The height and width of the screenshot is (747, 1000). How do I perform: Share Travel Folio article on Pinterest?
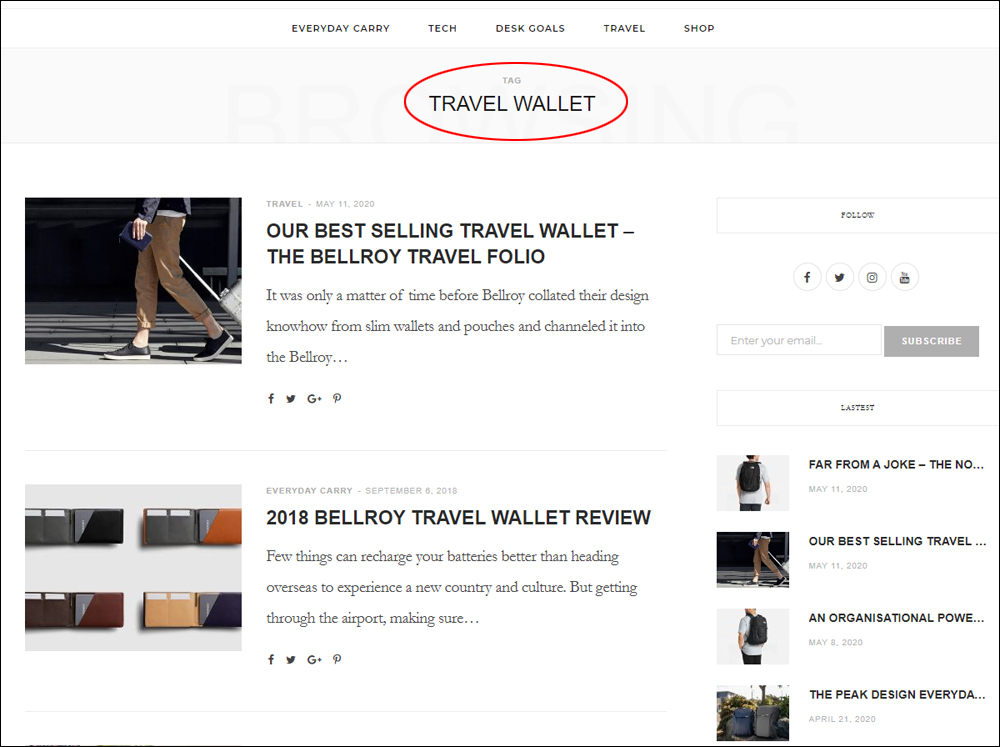tap(337, 399)
